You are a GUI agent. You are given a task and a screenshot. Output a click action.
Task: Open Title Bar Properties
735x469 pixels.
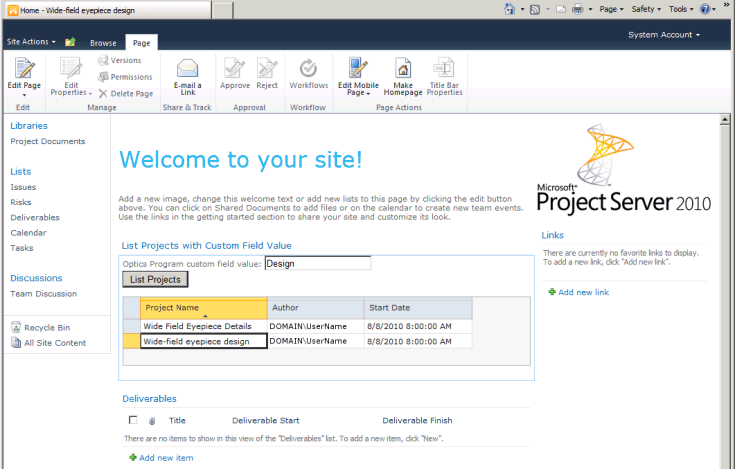[x=444, y=77]
